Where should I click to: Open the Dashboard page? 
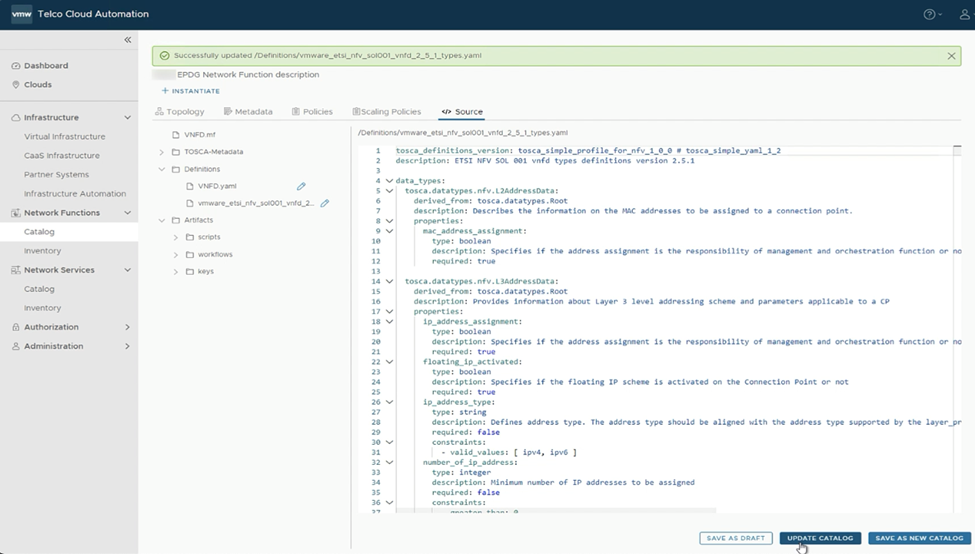tap(46, 66)
